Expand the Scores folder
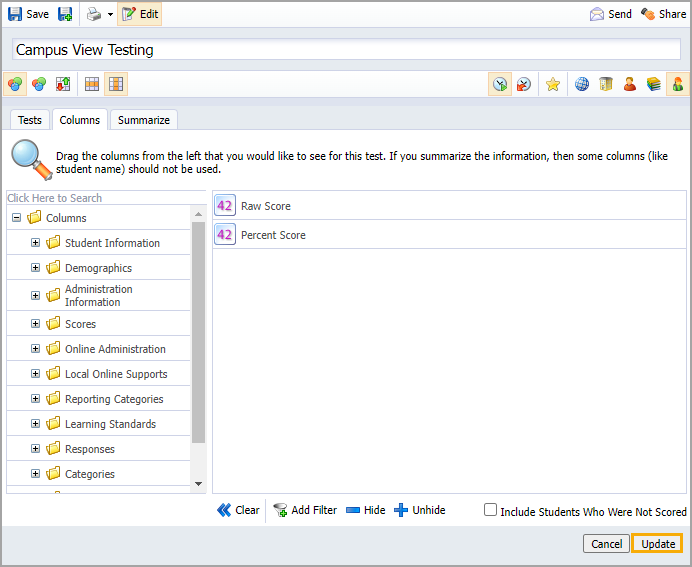Image resolution: width=692 pixels, height=567 pixels. coord(35,323)
